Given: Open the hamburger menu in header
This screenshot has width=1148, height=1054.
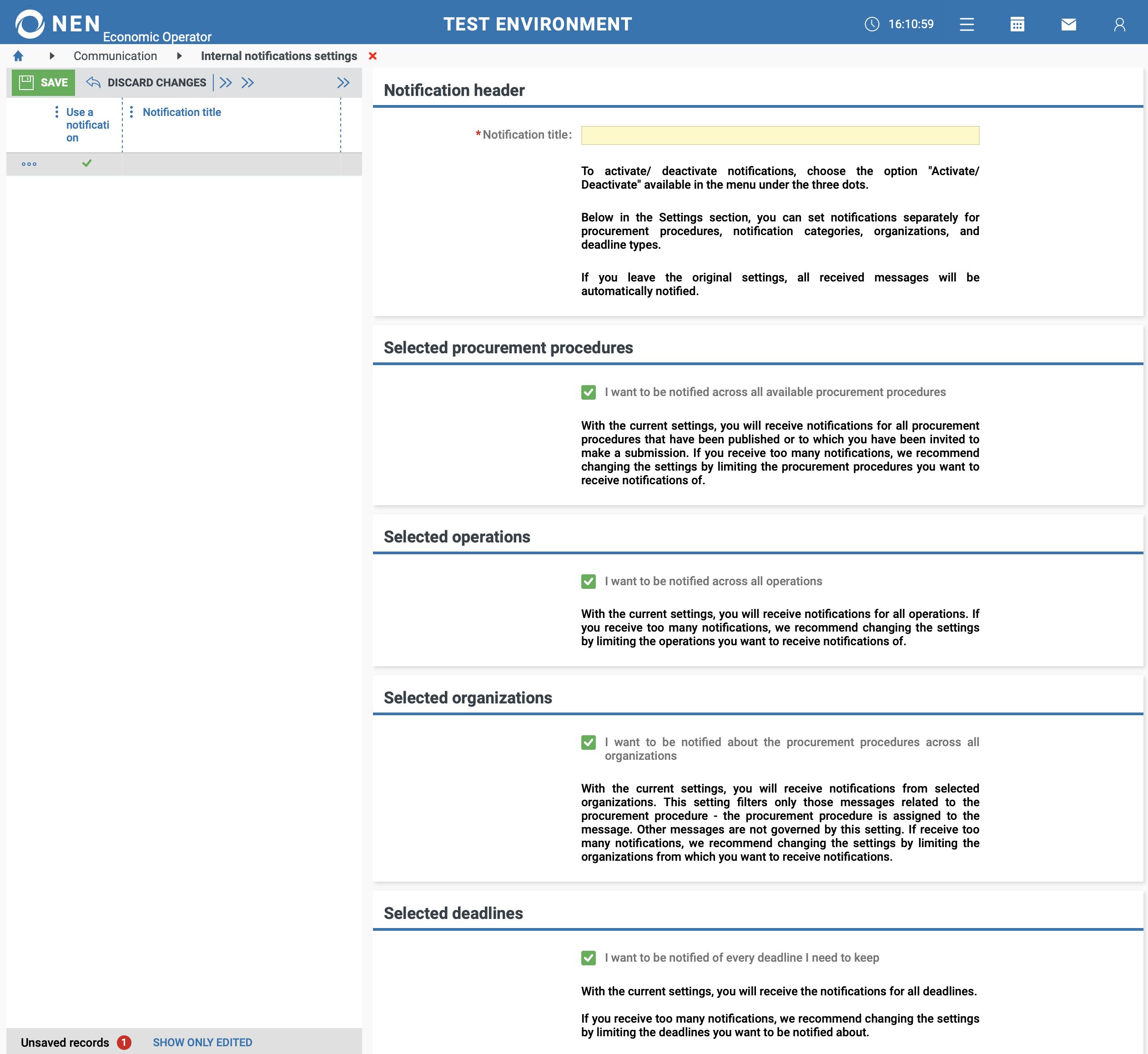Looking at the screenshot, I should pos(967,25).
